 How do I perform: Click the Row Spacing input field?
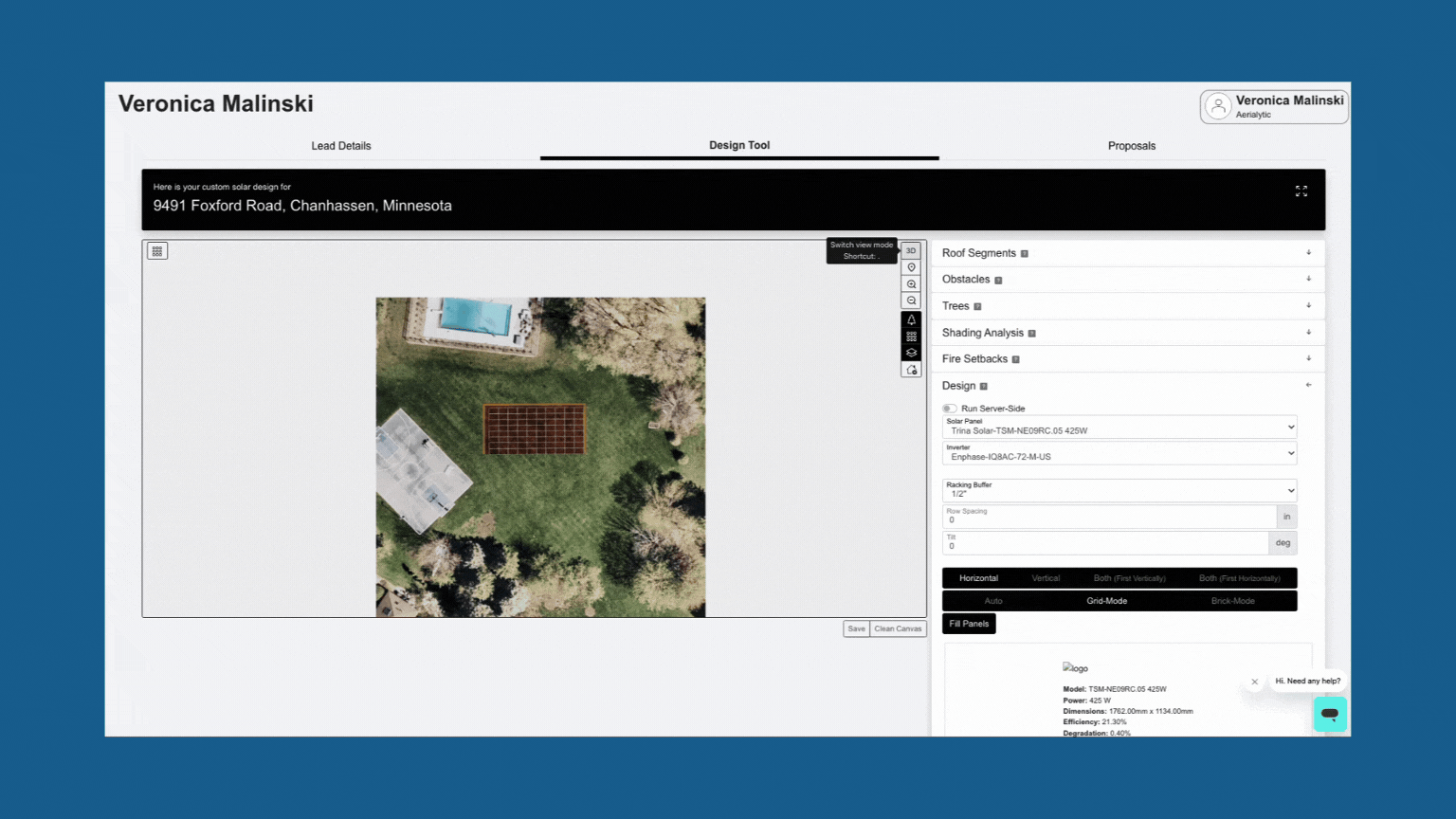pos(1109,517)
